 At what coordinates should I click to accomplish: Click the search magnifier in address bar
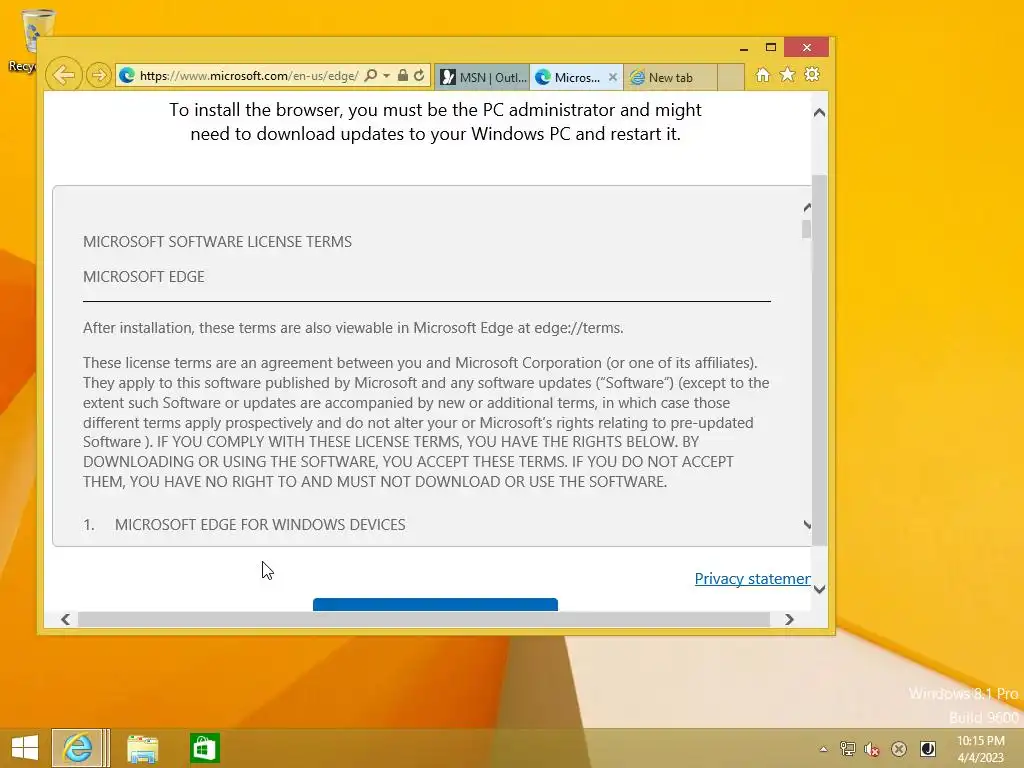click(370, 76)
